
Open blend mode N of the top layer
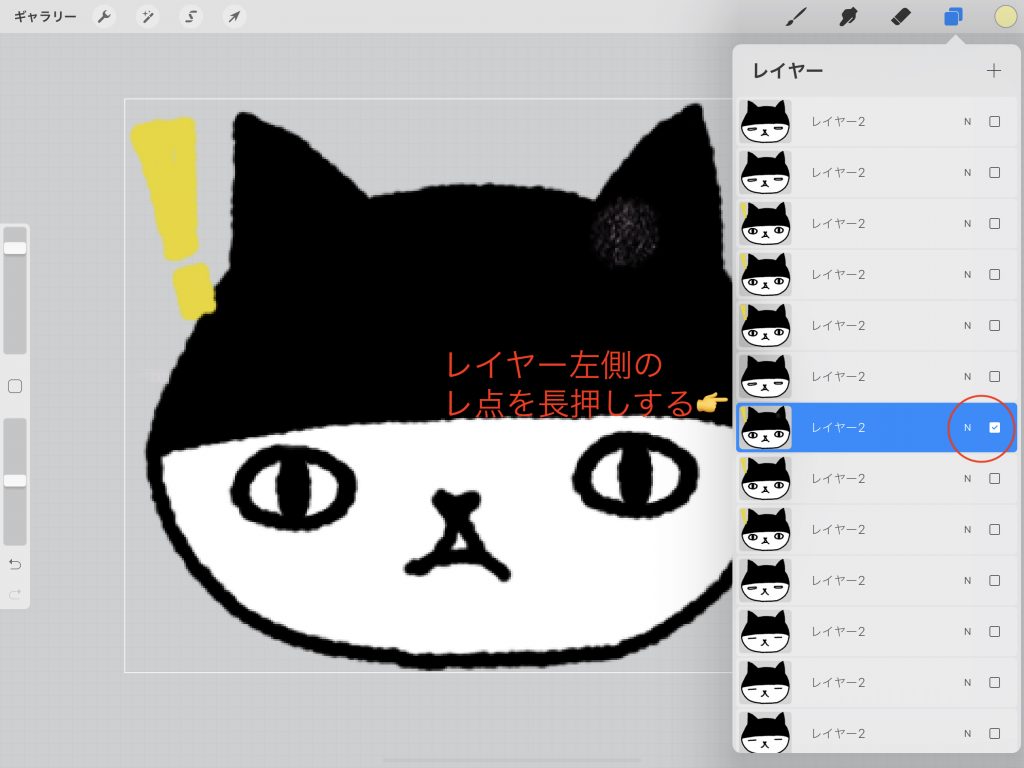tap(967, 121)
